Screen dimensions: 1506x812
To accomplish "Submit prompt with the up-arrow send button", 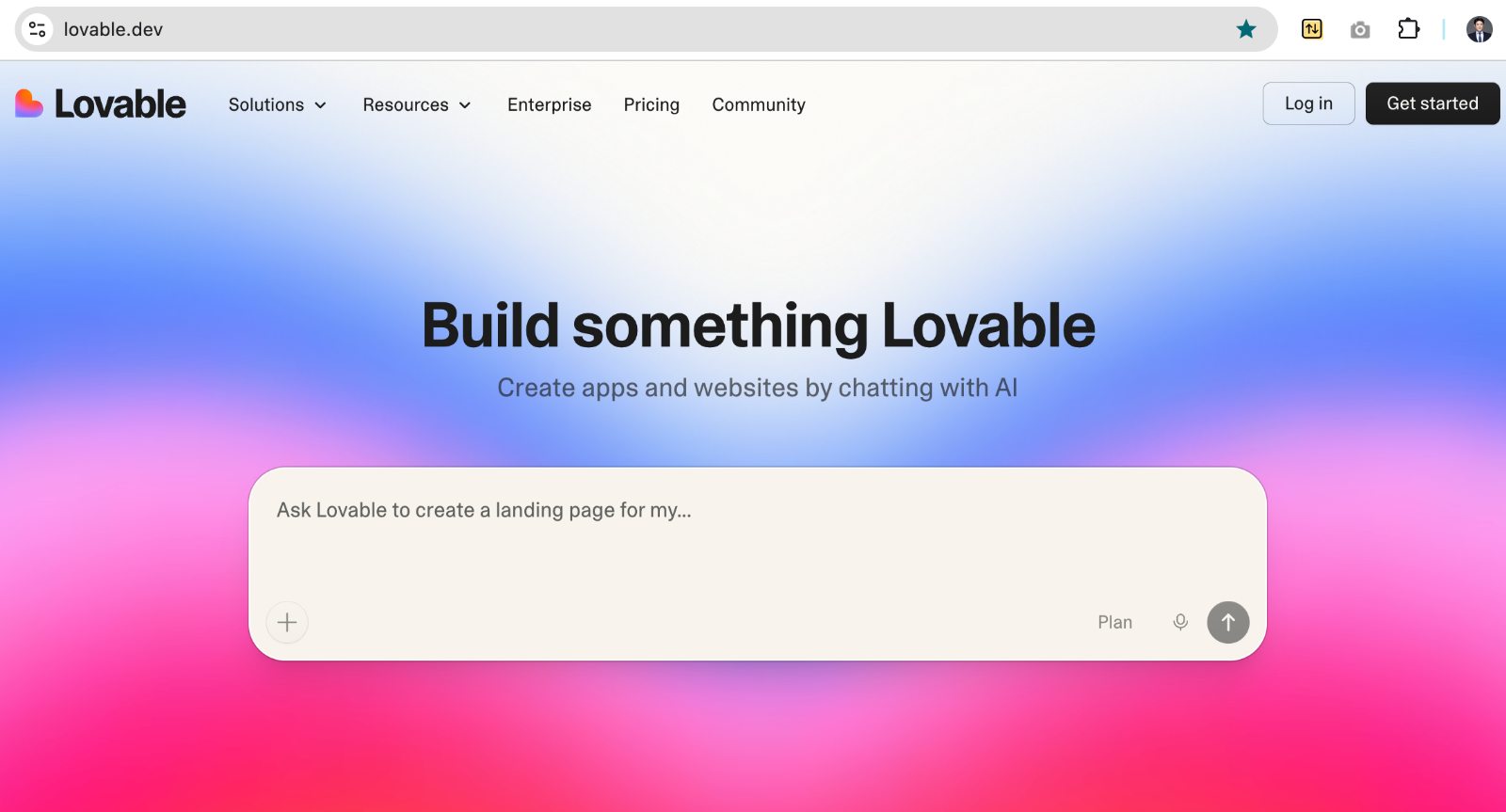I will 1227,622.
